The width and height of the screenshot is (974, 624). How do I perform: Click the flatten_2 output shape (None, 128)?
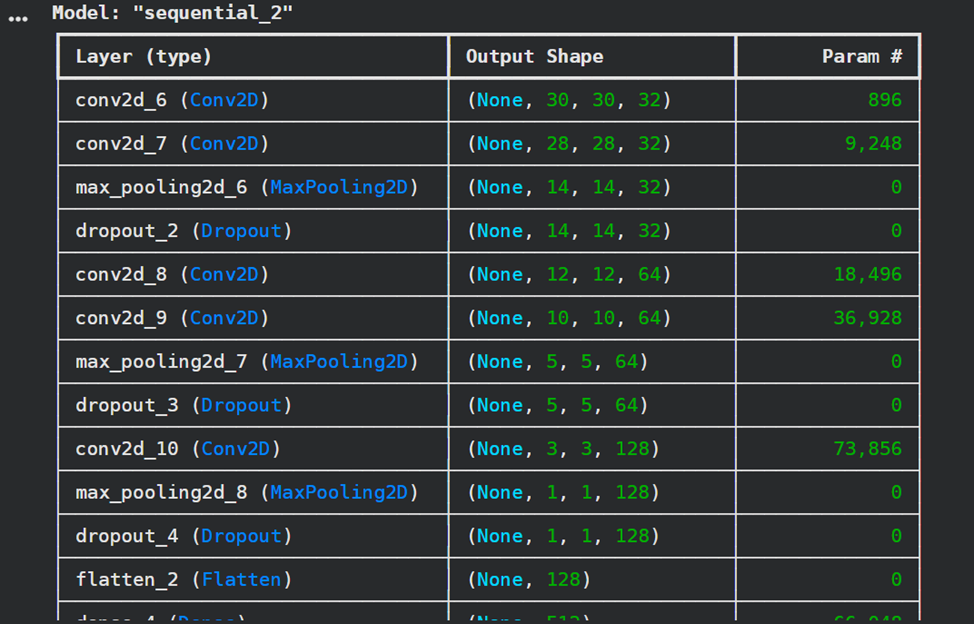coord(528,579)
